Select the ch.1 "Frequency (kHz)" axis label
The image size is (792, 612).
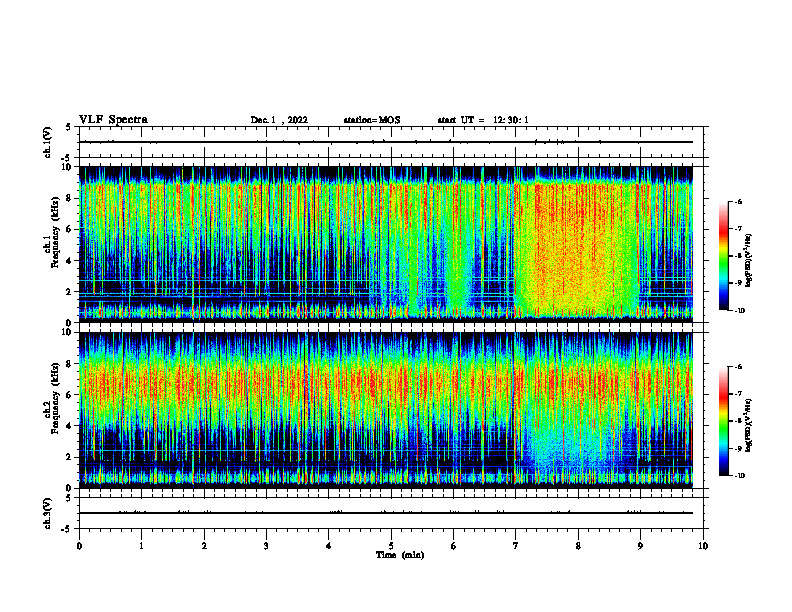click(x=55, y=232)
